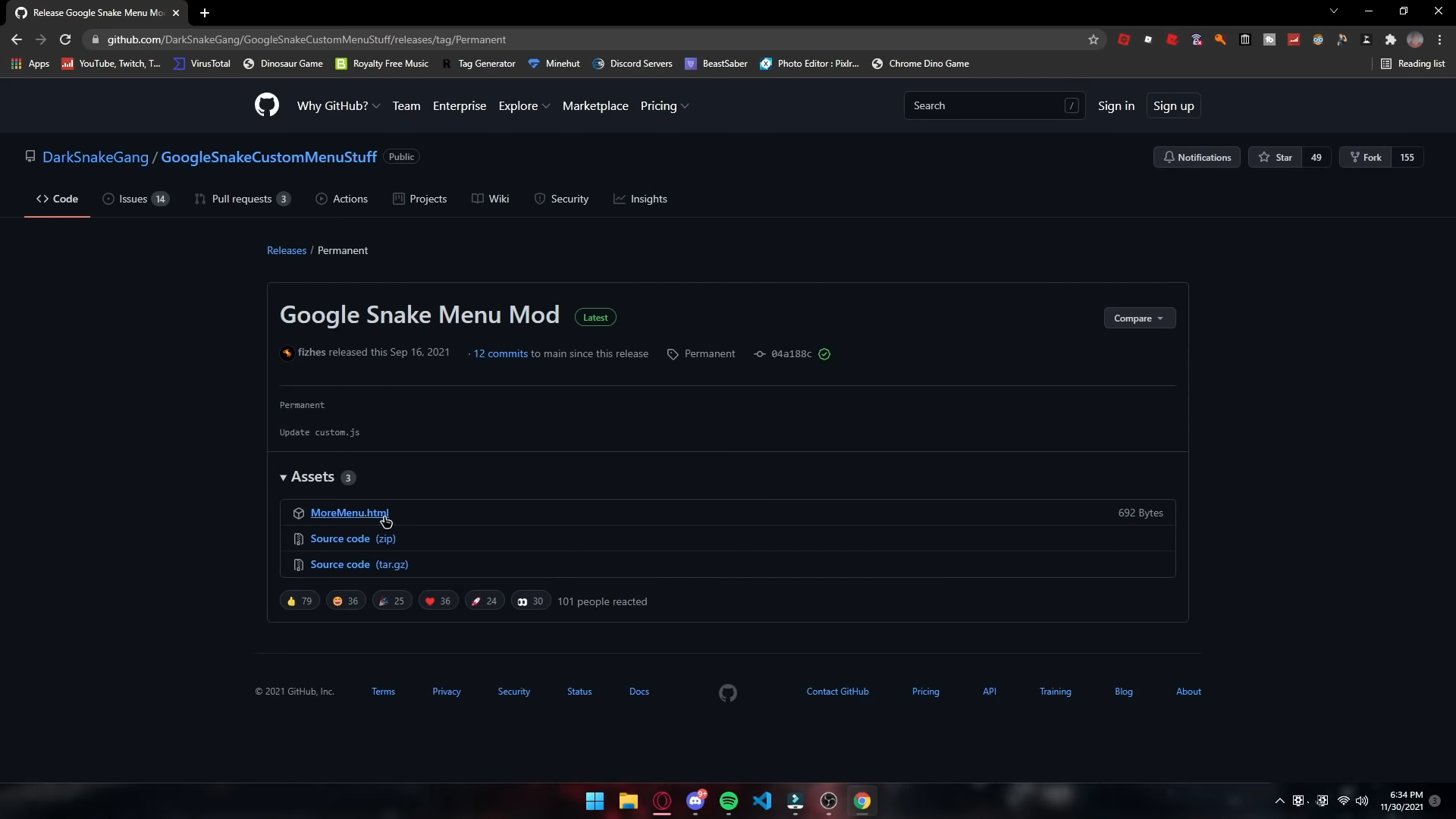
Task: Expand the Why GitHub? dropdown
Action: (x=338, y=106)
